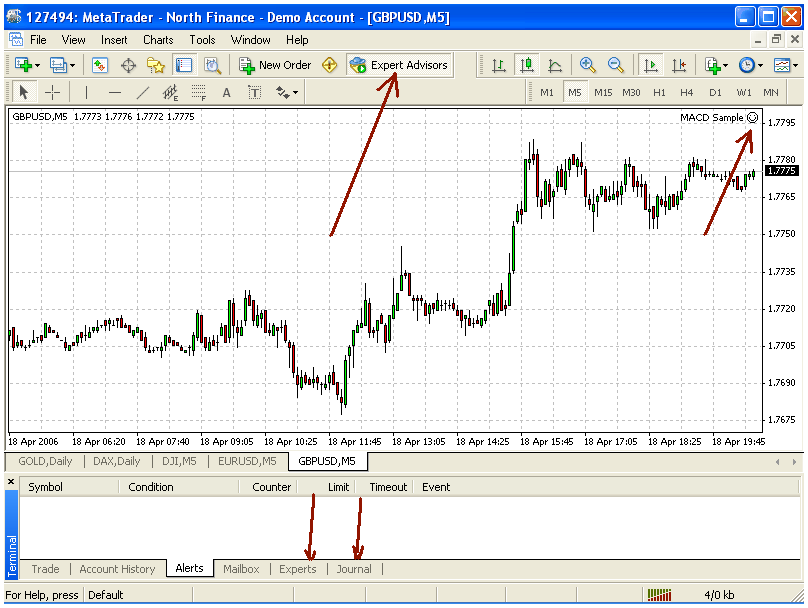The height and width of the screenshot is (608, 808).
Task: Click the New Order button
Action: click(x=275, y=65)
